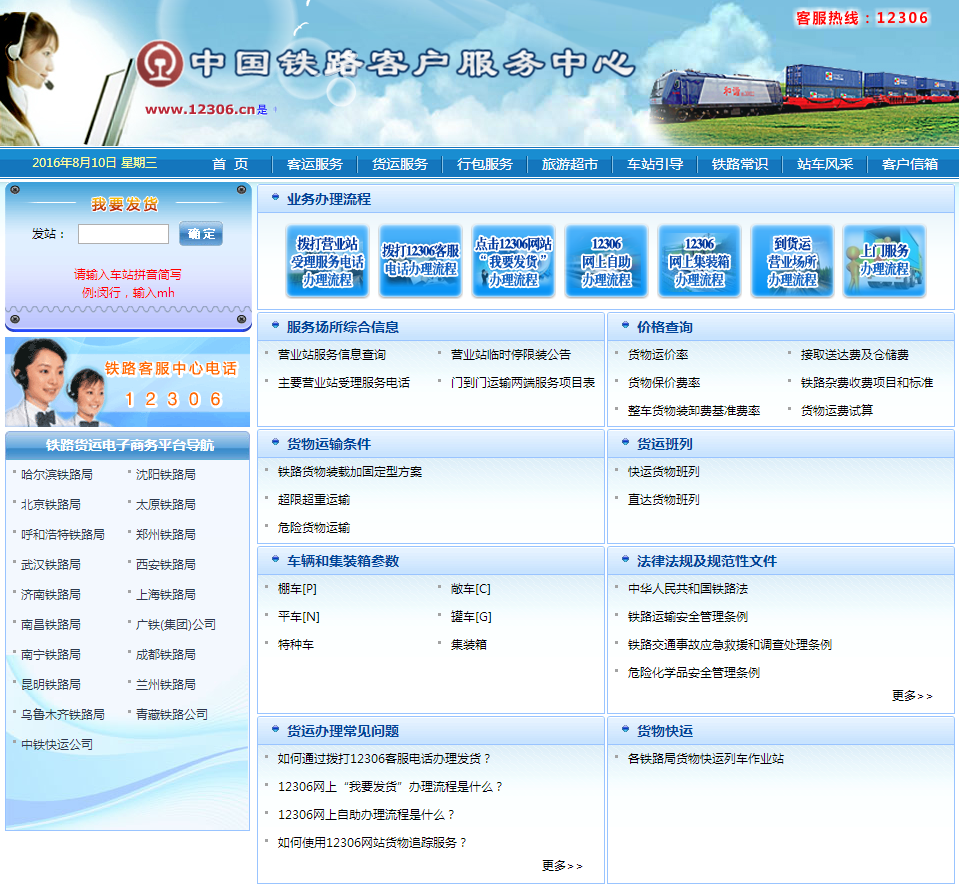The height and width of the screenshot is (887, 959).
Task: Open the 拨打12306客服电话办理流程 tile
Action: (420, 261)
